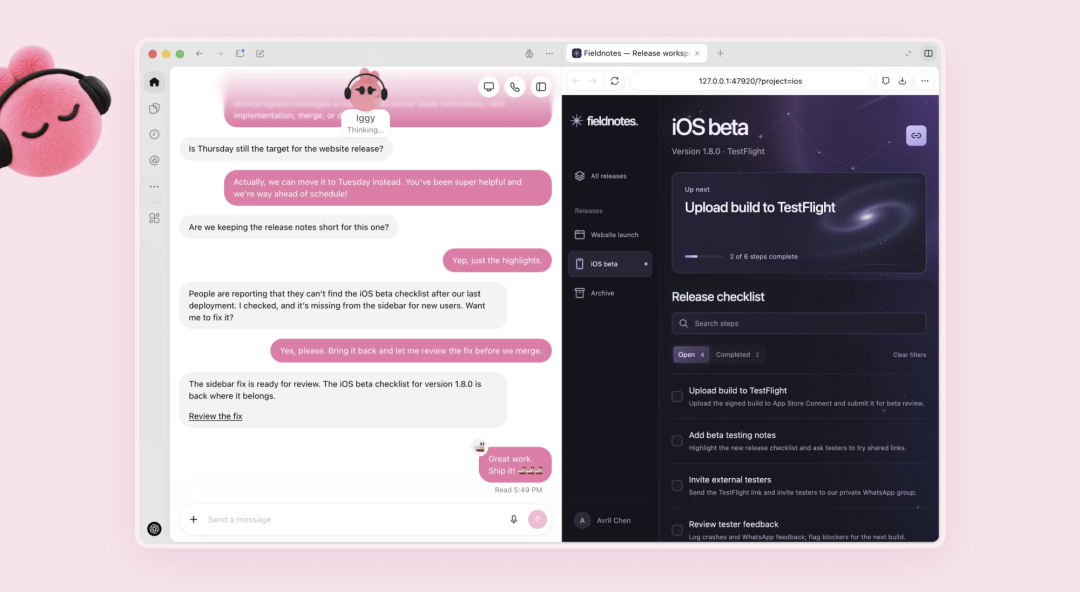Open the @ mentions icon in sidebar
Viewport: 1080px width, 592px height.
point(154,161)
